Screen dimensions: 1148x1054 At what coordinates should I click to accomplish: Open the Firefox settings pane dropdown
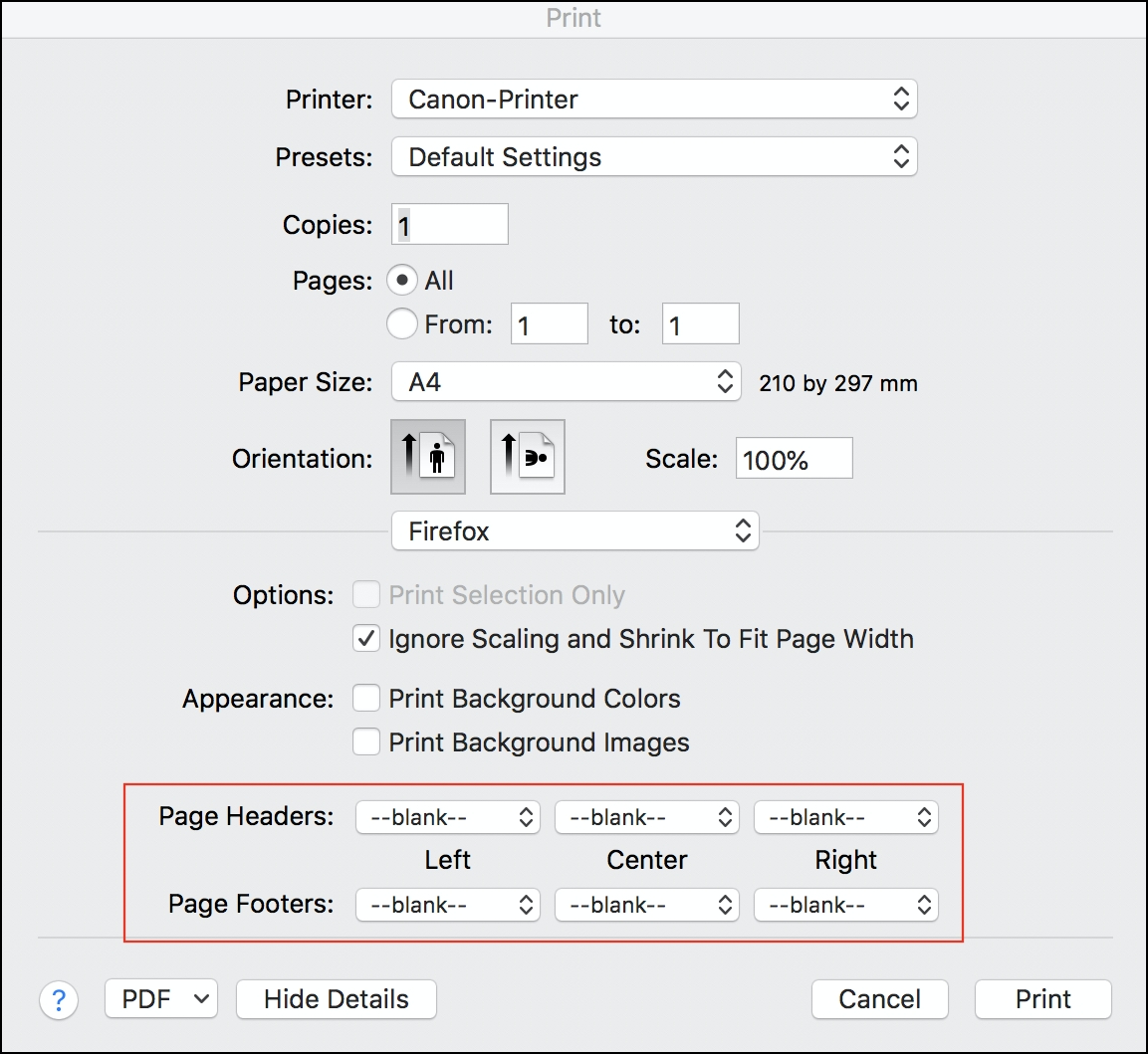coord(574,530)
